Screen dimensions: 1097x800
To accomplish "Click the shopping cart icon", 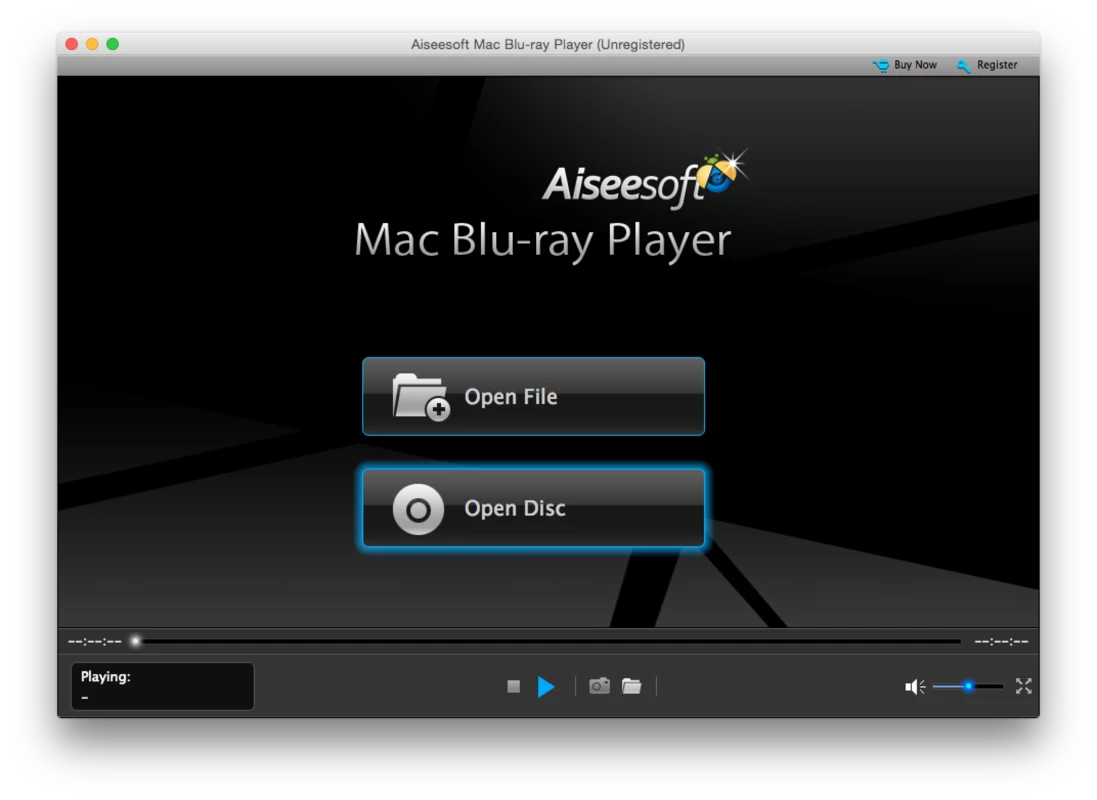I will point(881,66).
